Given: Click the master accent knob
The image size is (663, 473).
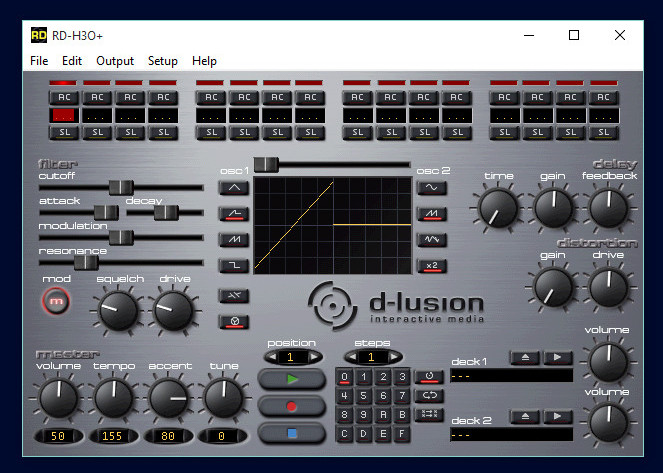Looking at the screenshot, I should pyautogui.click(x=169, y=398).
